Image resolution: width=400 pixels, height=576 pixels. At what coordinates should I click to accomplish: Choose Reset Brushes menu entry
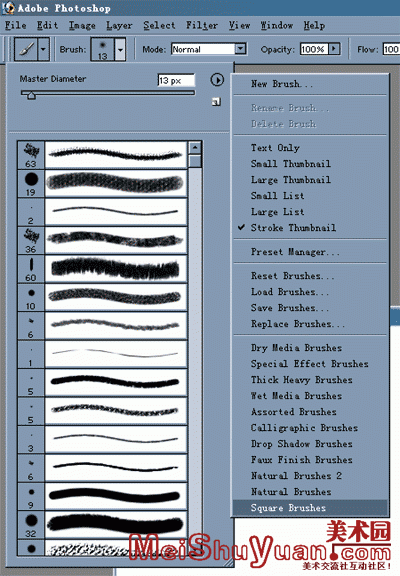(x=311, y=276)
